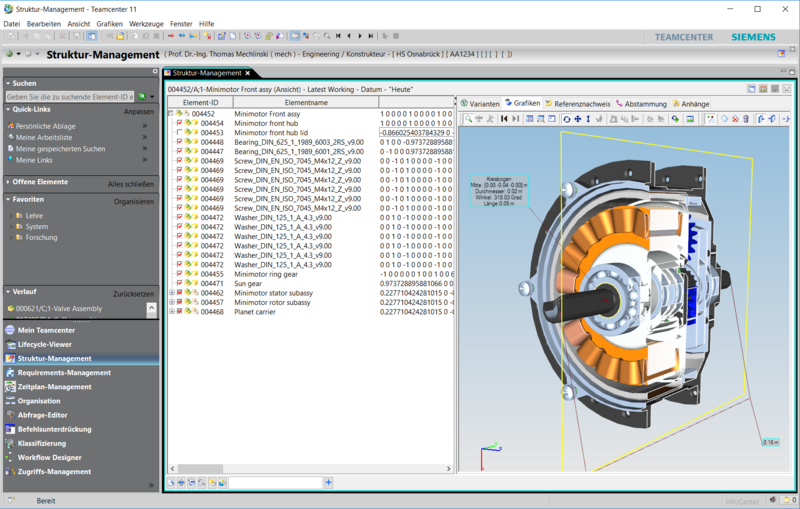Click the green arrow export icon in viewer toolbar

(x=675, y=119)
